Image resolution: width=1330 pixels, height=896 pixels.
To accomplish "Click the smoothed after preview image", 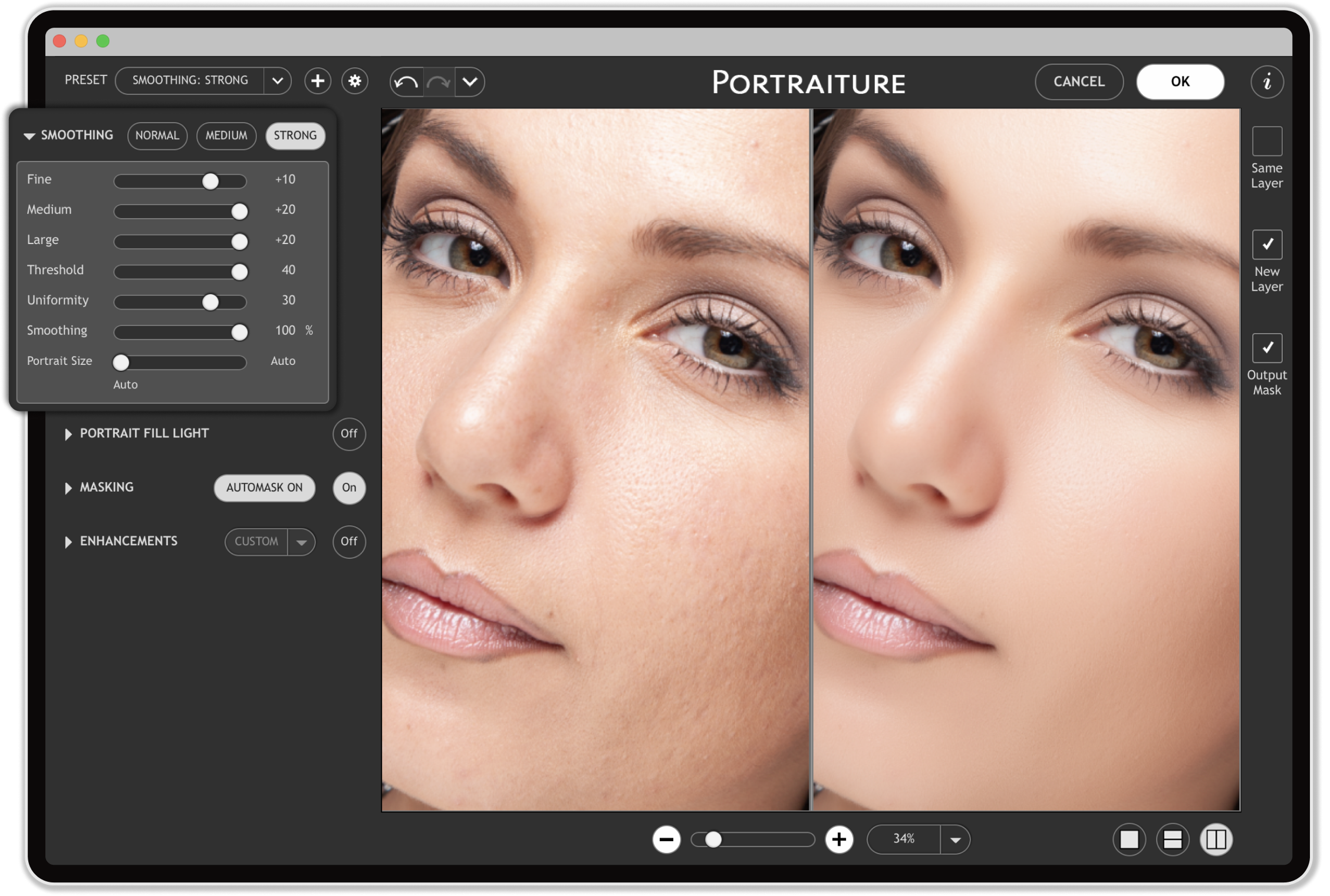I will point(1026,460).
